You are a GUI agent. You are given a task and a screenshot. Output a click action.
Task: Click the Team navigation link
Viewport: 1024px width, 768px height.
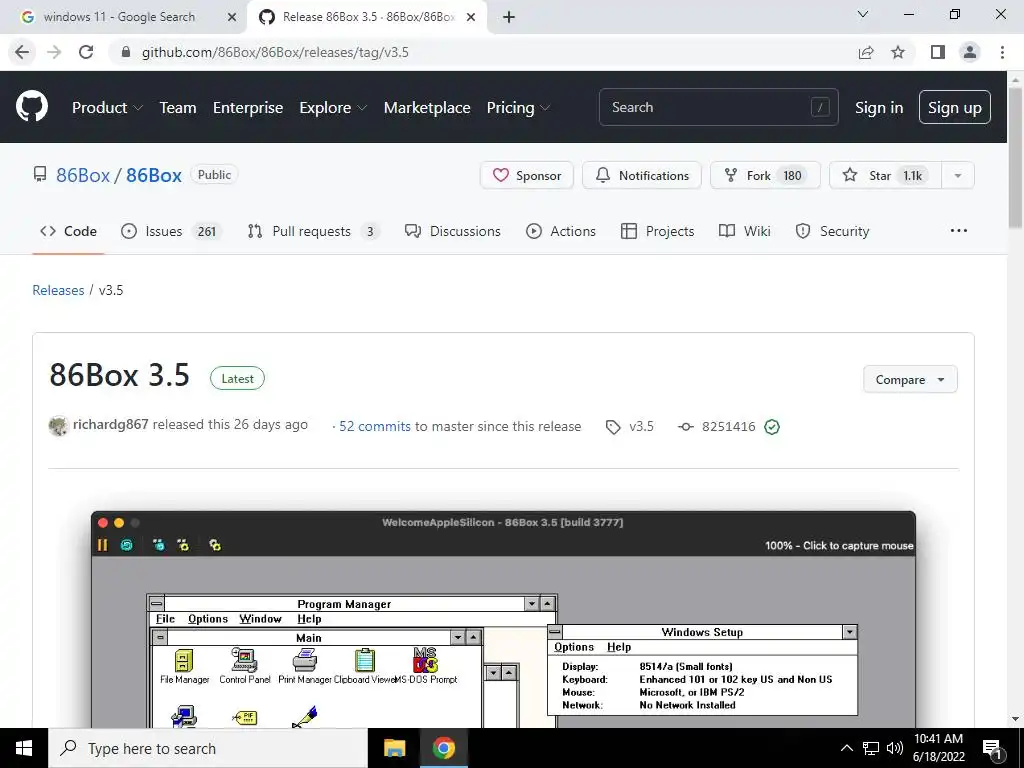point(178,108)
